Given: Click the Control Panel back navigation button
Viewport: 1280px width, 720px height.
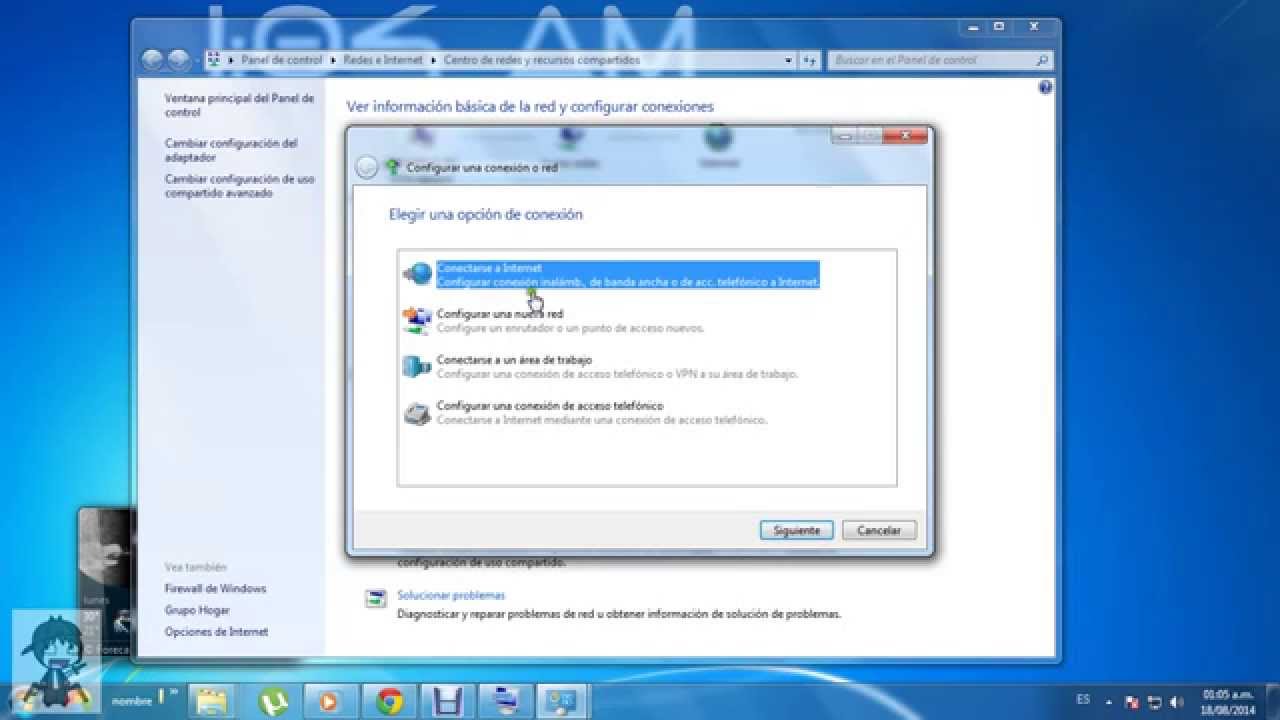Looking at the screenshot, I should (152, 60).
